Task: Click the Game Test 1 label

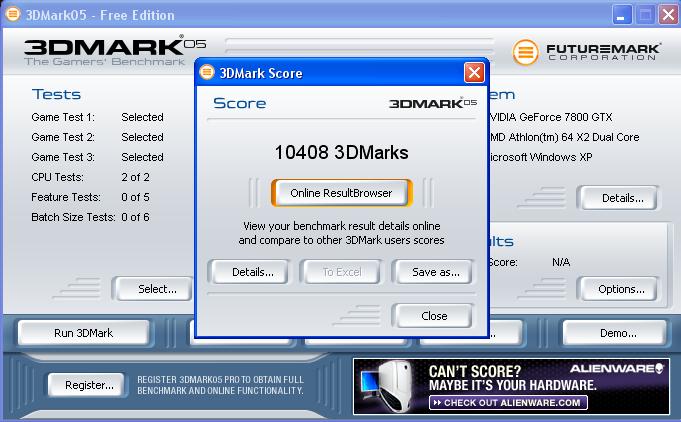Action: [x=63, y=117]
